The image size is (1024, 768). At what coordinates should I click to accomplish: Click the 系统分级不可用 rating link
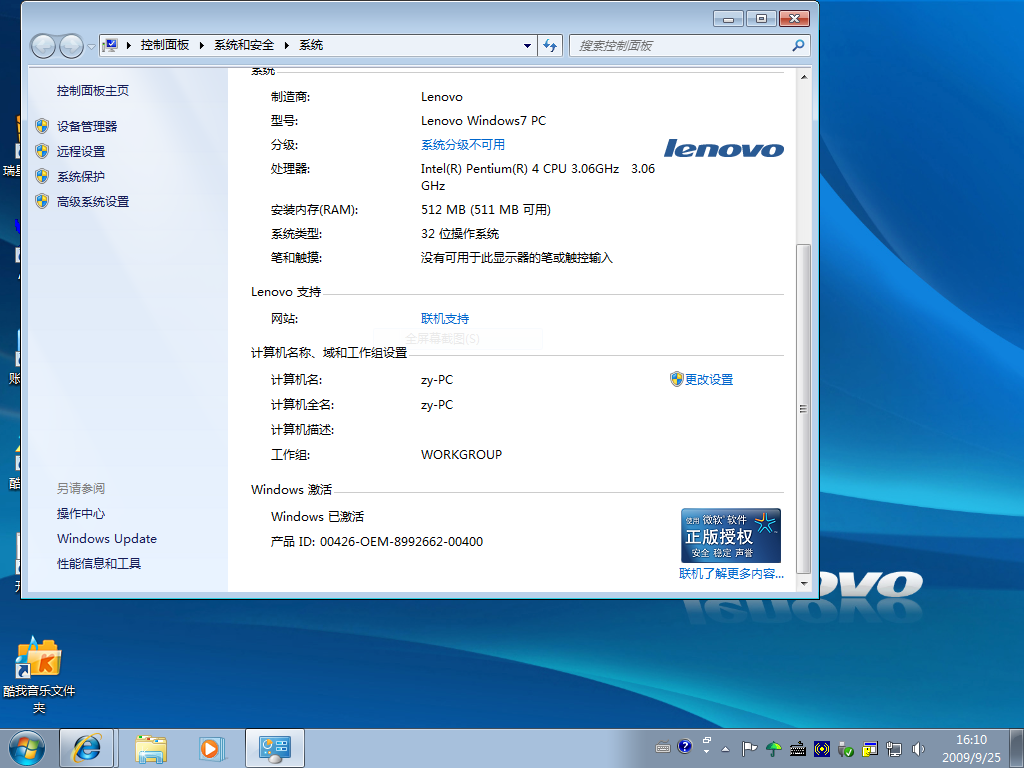pyautogui.click(x=462, y=145)
